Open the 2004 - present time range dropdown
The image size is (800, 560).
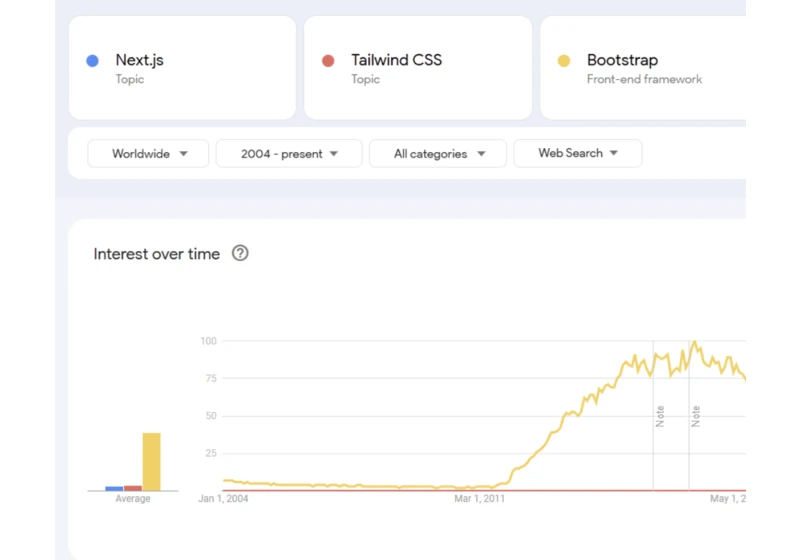[x=289, y=154]
